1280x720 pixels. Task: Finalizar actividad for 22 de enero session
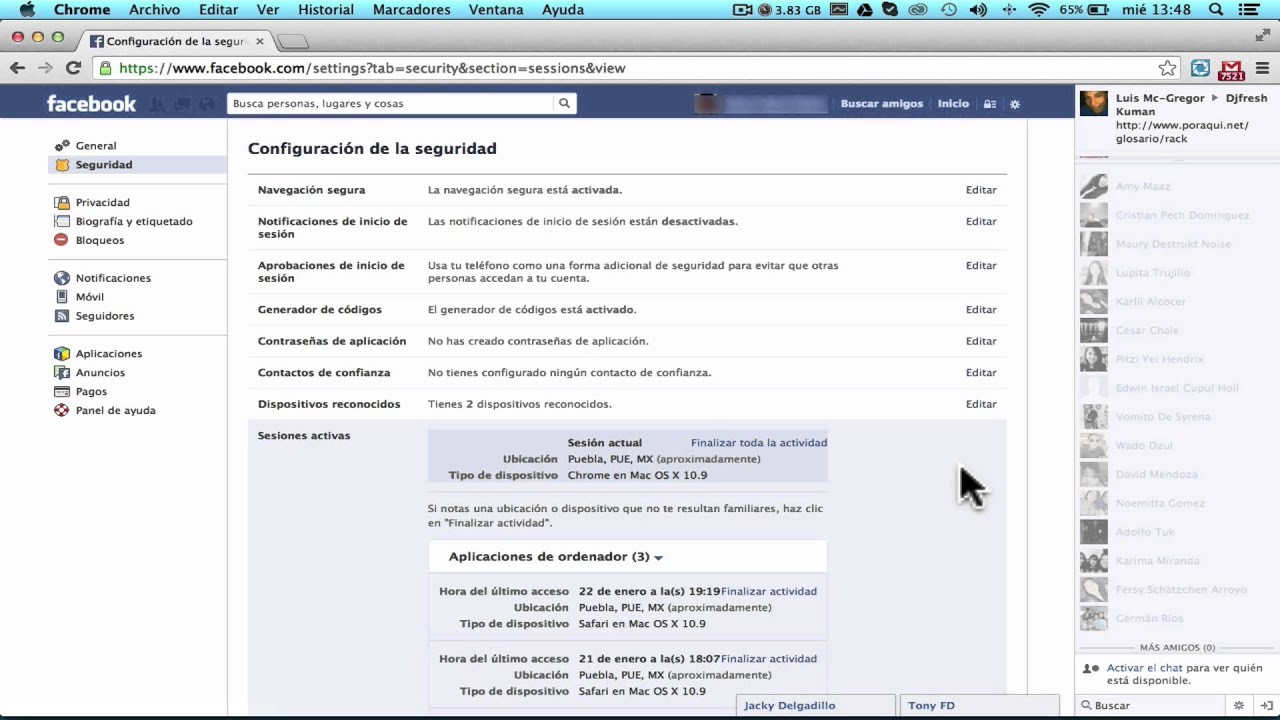click(769, 592)
